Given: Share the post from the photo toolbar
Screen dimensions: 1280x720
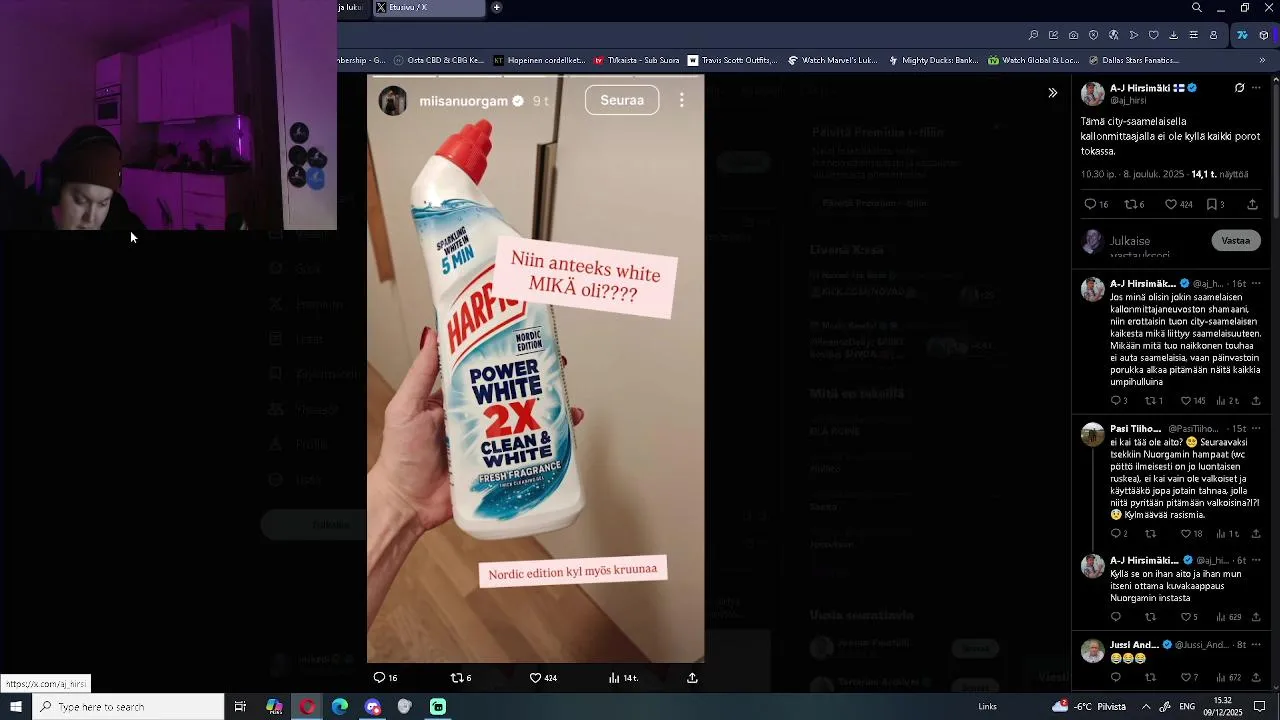Looking at the screenshot, I should [x=692, y=678].
